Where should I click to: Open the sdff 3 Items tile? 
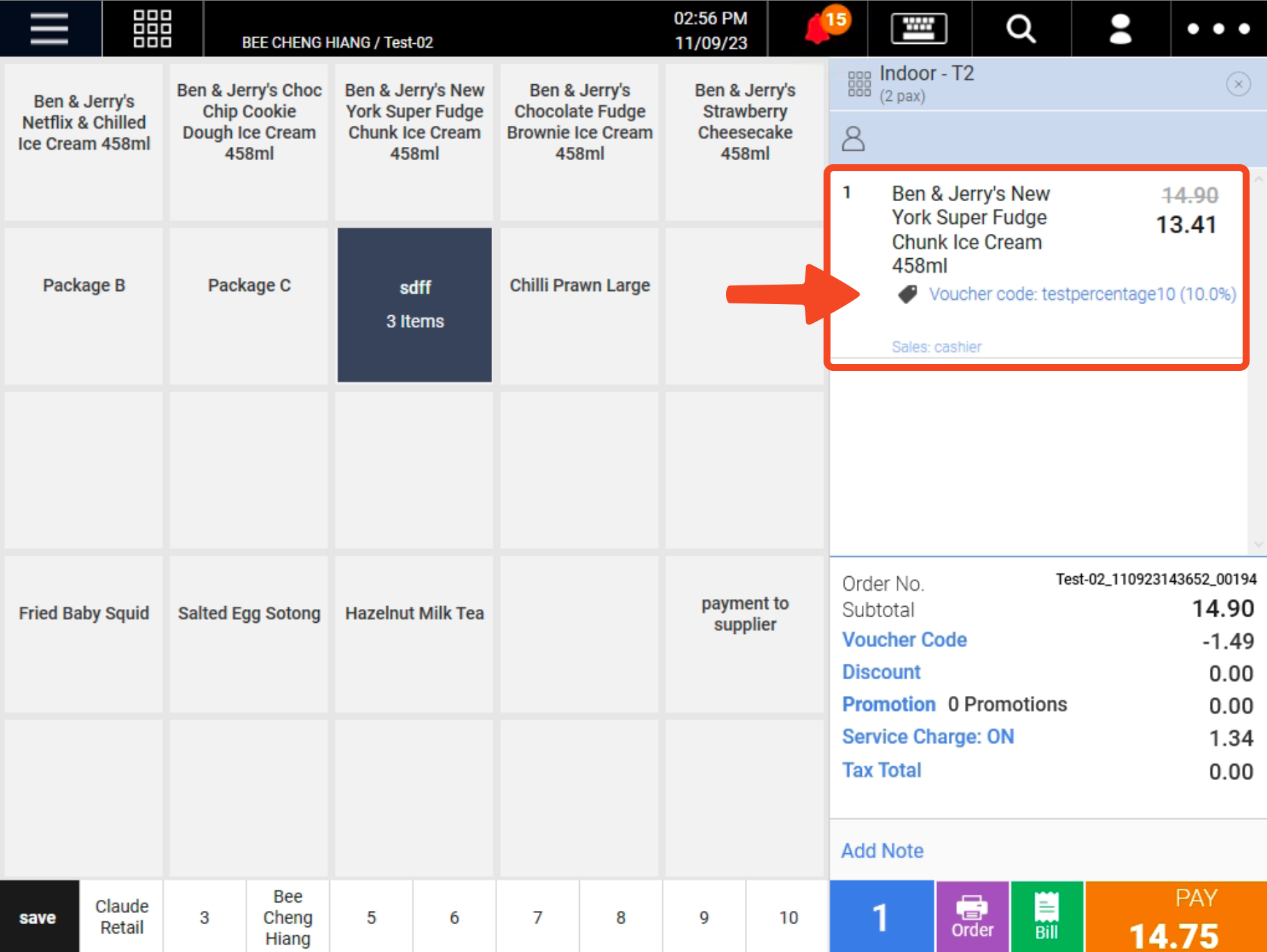click(x=414, y=305)
